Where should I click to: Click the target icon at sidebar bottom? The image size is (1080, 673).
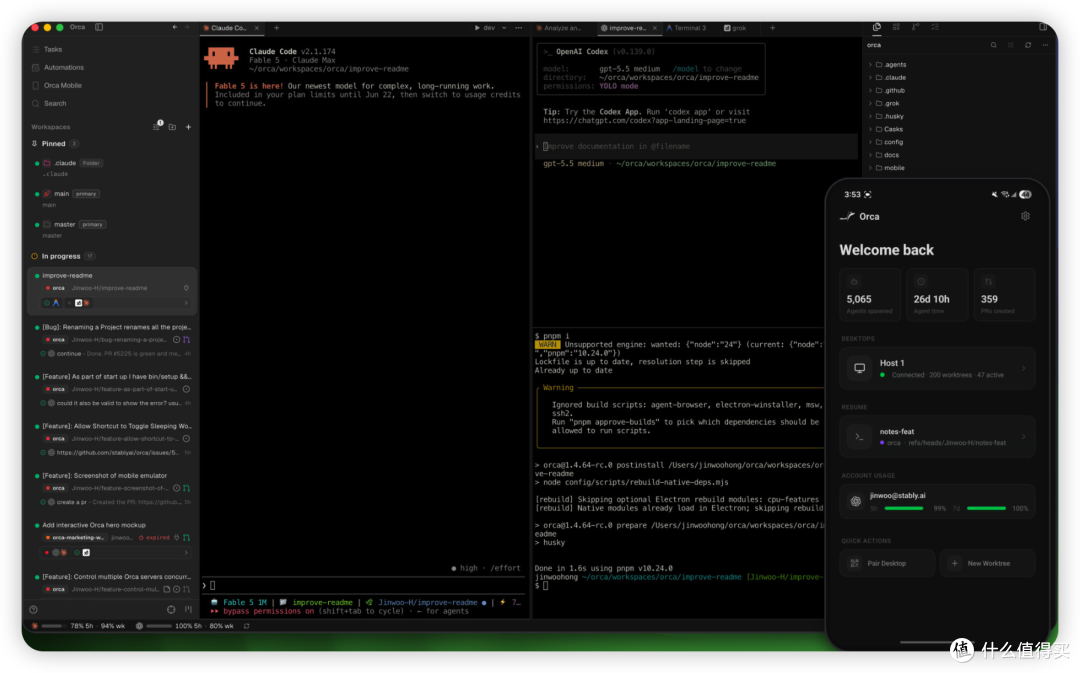[171, 610]
